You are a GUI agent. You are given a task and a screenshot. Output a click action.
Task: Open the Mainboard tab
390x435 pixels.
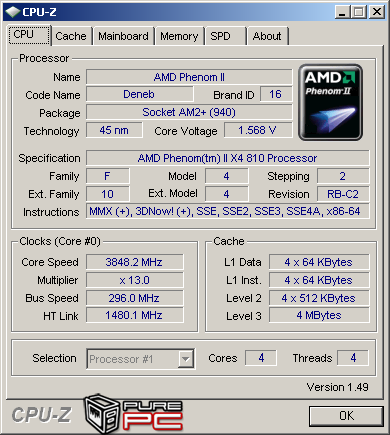(x=123, y=36)
